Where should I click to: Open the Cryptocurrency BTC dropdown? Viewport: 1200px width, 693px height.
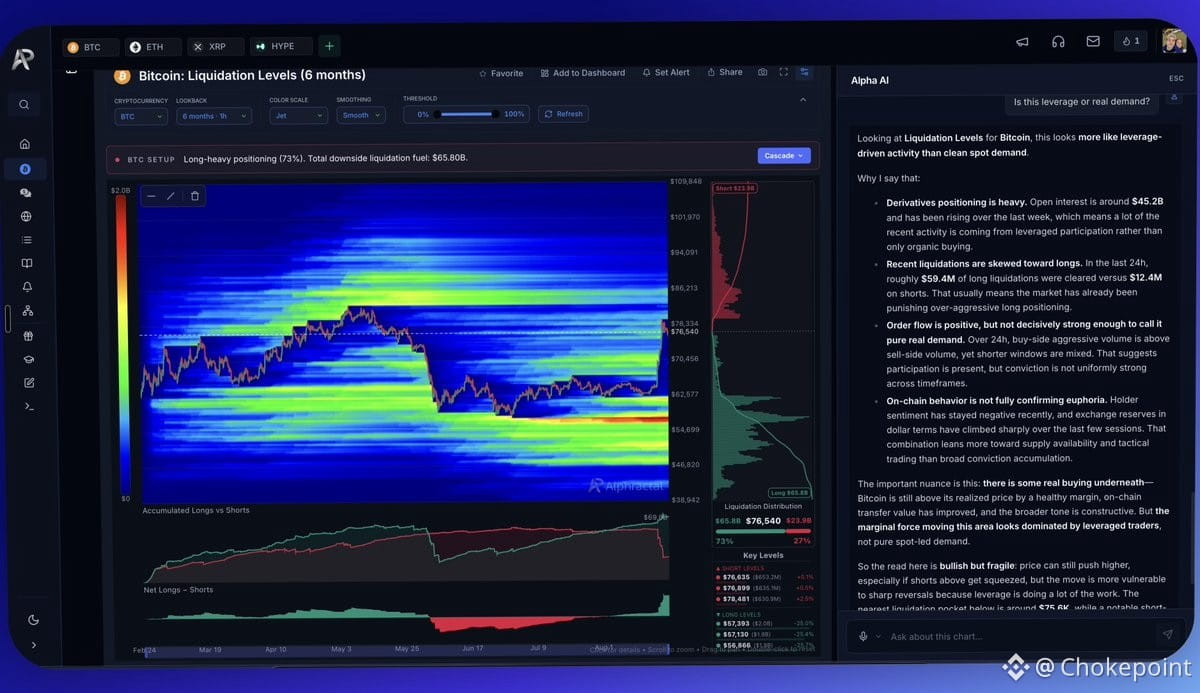[141, 116]
